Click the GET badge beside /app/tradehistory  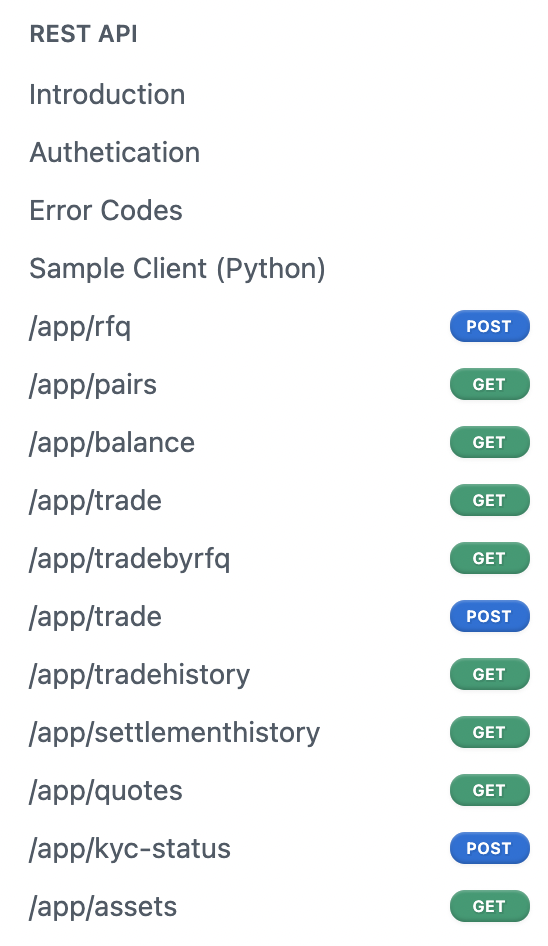click(489, 674)
